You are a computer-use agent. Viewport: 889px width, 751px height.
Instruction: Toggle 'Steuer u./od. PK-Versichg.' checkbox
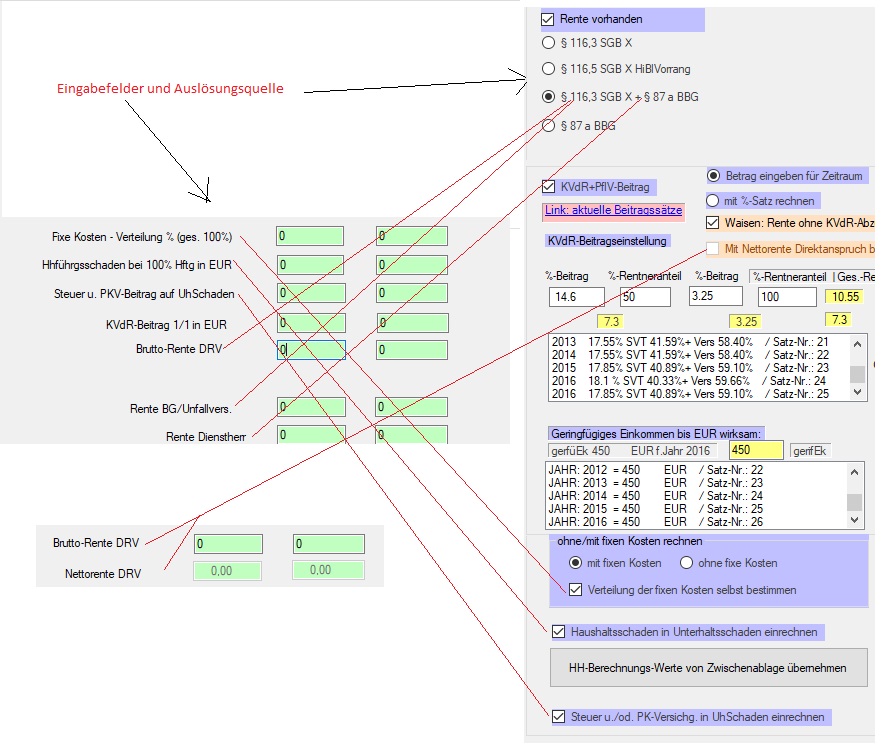pyautogui.click(x=558, y=716)
